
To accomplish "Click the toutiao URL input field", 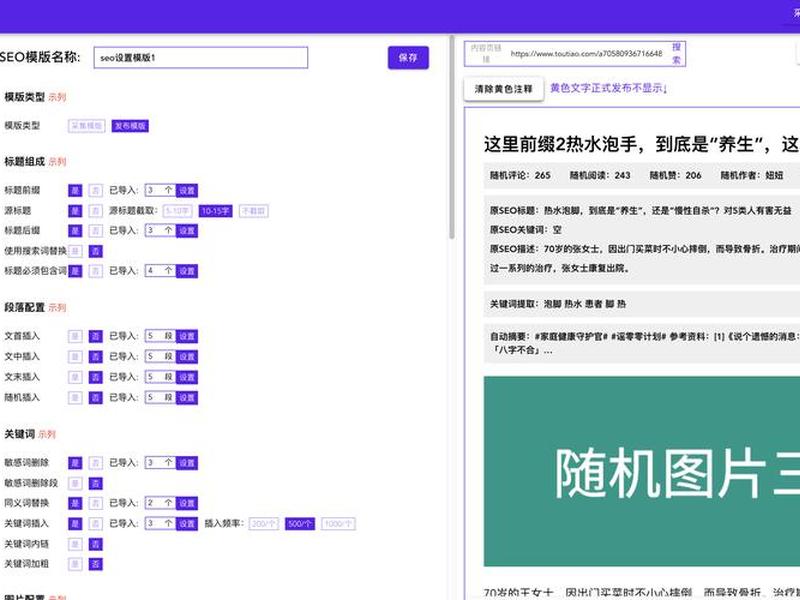I will [x=587, y=54].
